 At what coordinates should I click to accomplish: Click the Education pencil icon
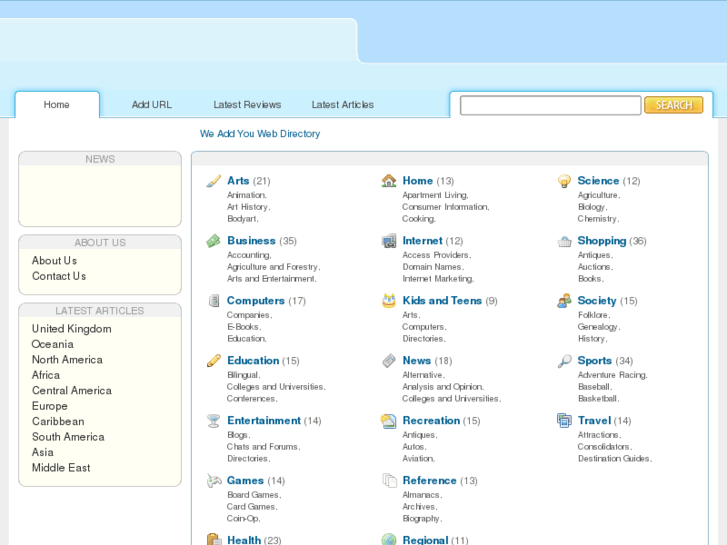tap(213, 360)
